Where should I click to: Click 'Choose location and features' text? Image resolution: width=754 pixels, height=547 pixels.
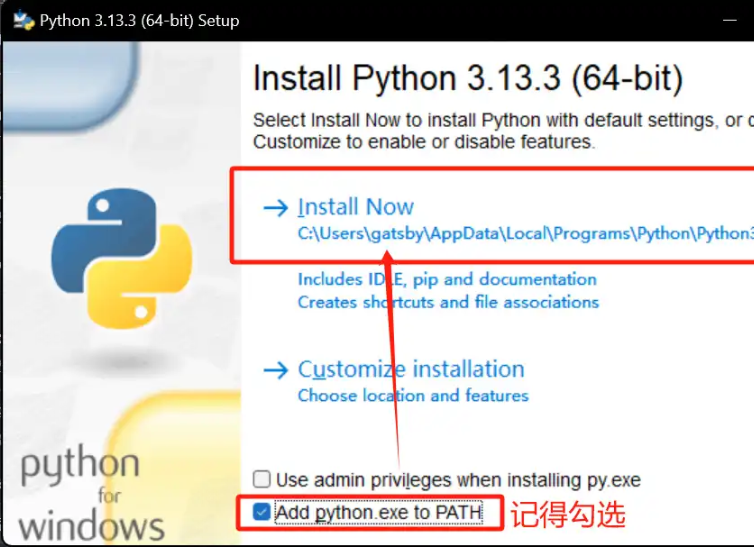(413, 396)
